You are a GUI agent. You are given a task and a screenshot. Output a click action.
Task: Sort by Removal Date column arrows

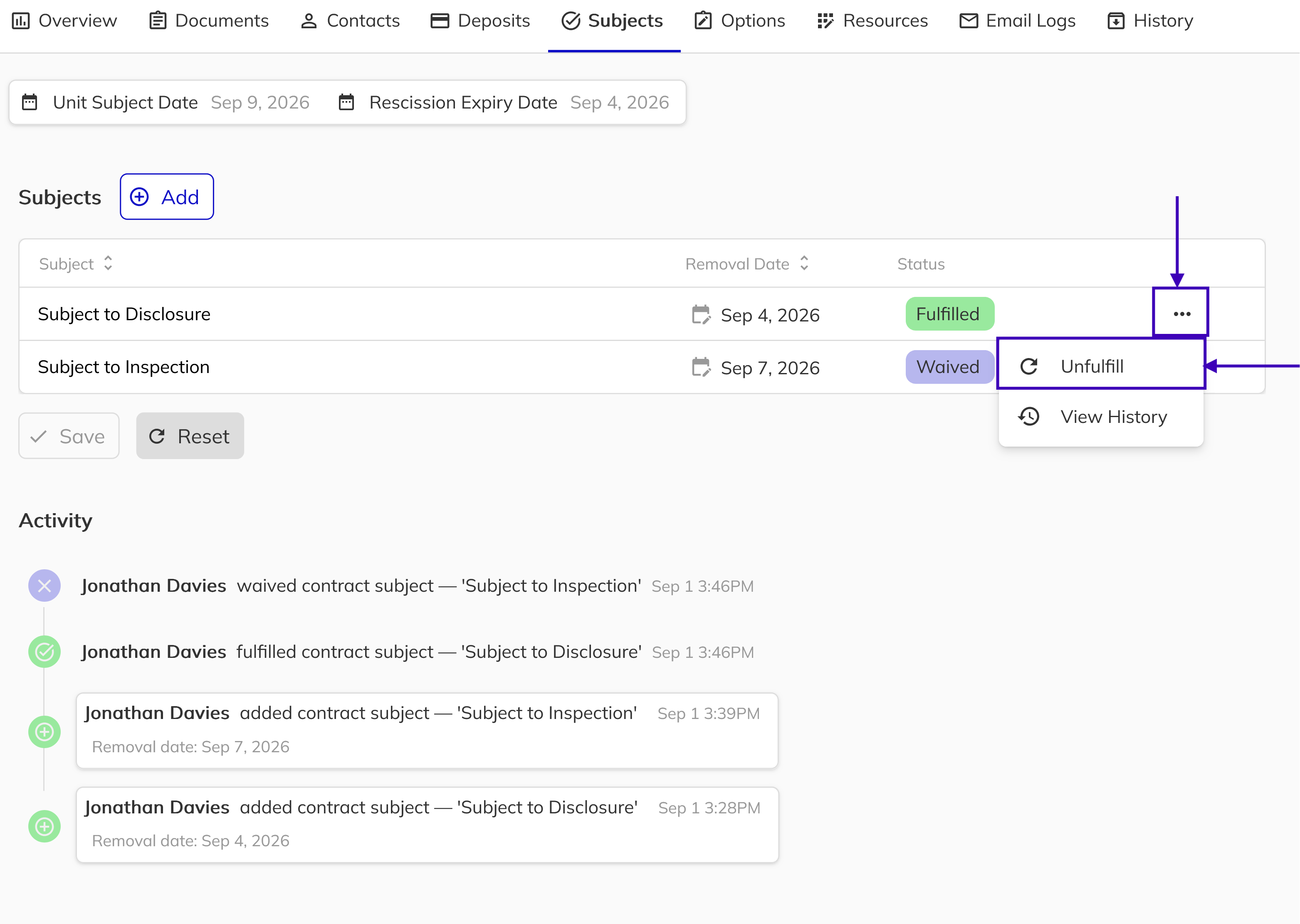coord(804,263)
